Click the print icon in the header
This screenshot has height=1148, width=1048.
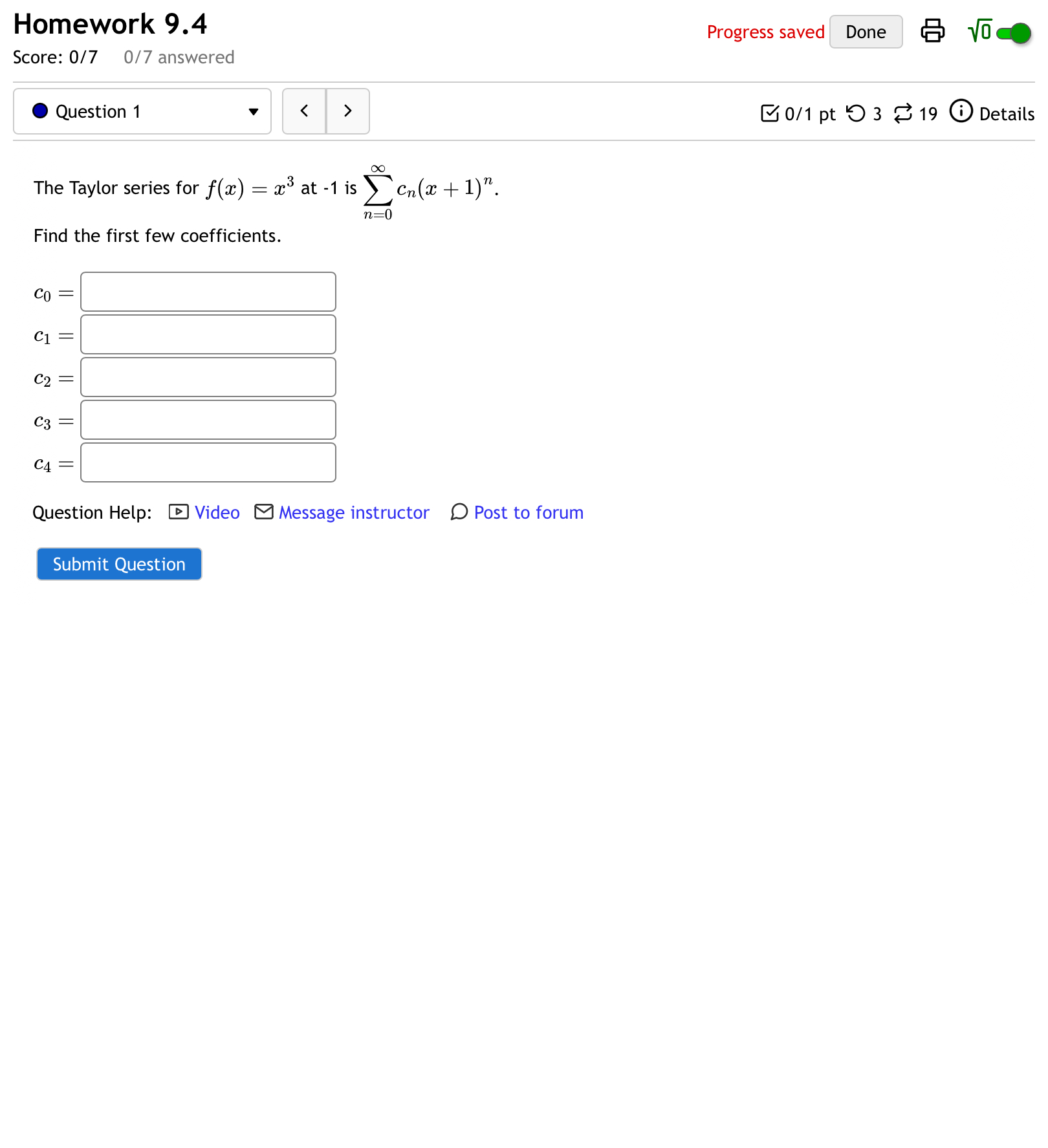point(933,30)
